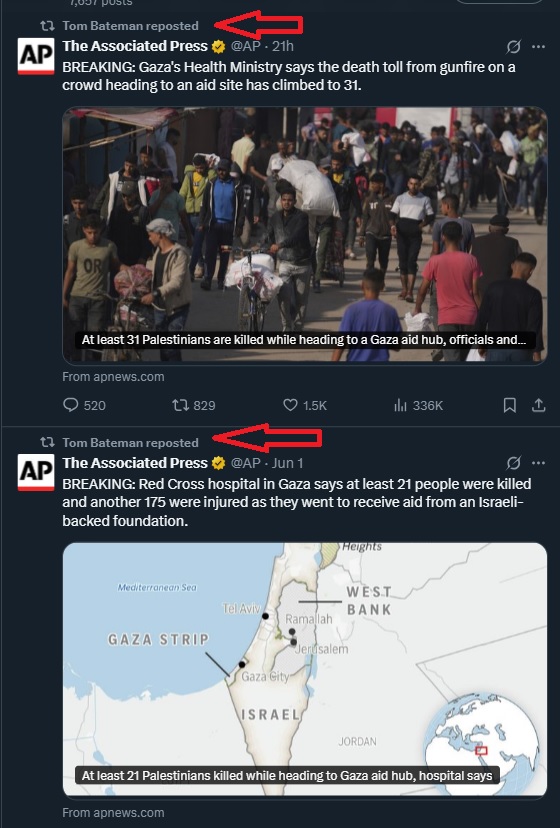Open the 21h timestamp link
Image resolution: width=560 pixels, height=828 pixels.
coord(283,46)
